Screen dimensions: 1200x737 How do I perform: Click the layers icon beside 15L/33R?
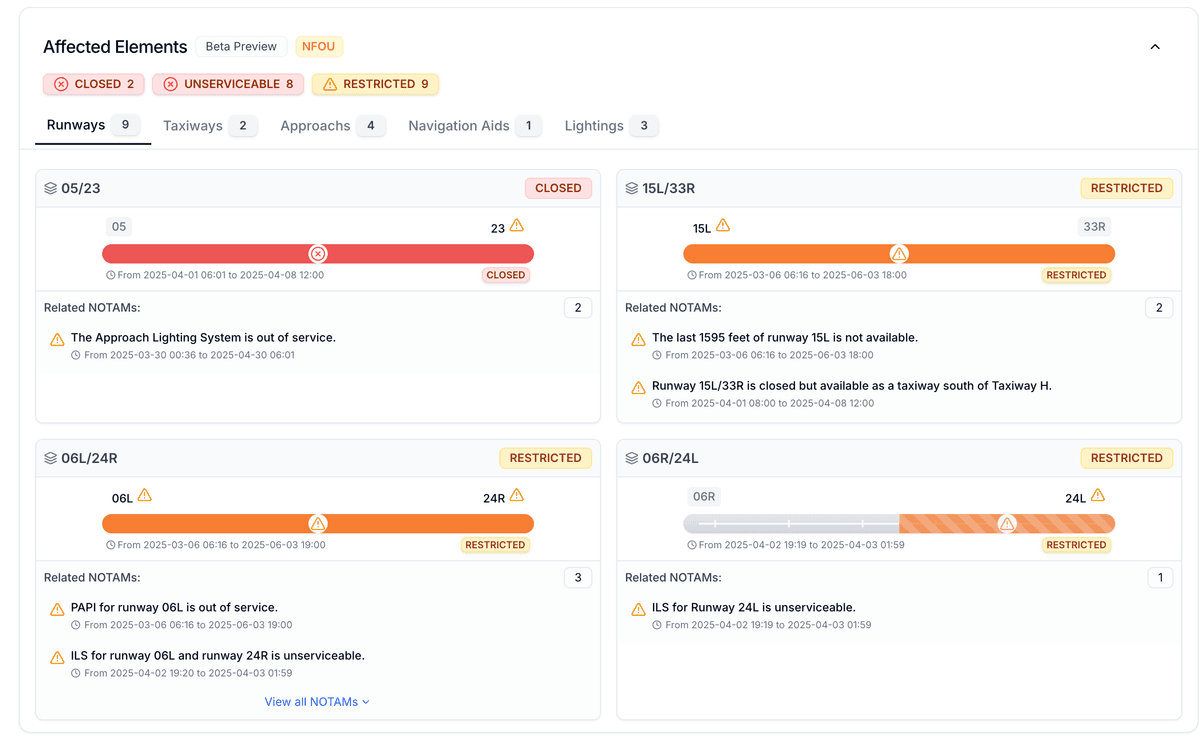[632, 188]
